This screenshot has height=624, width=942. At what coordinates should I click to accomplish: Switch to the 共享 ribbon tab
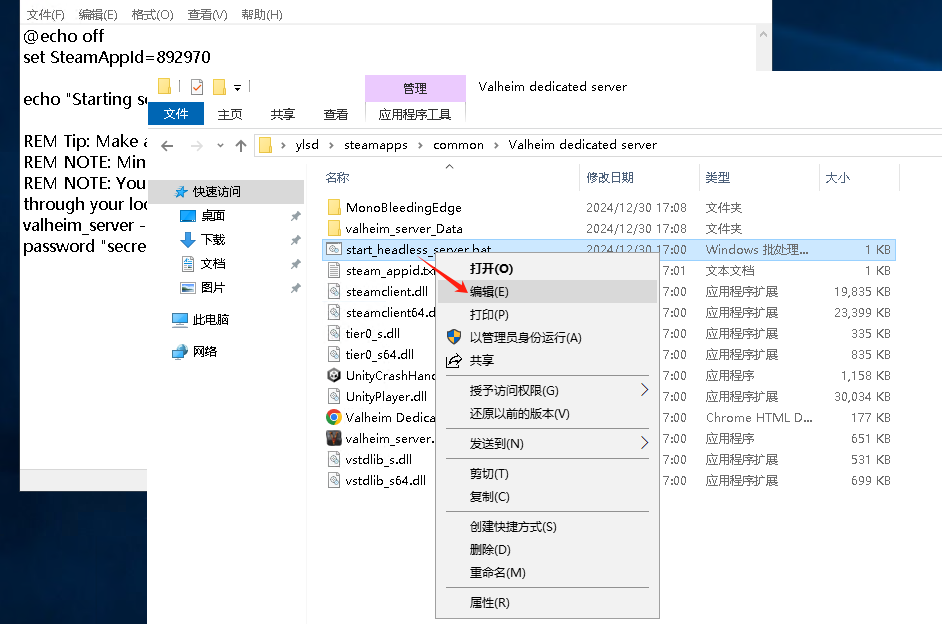coord(282,114)
